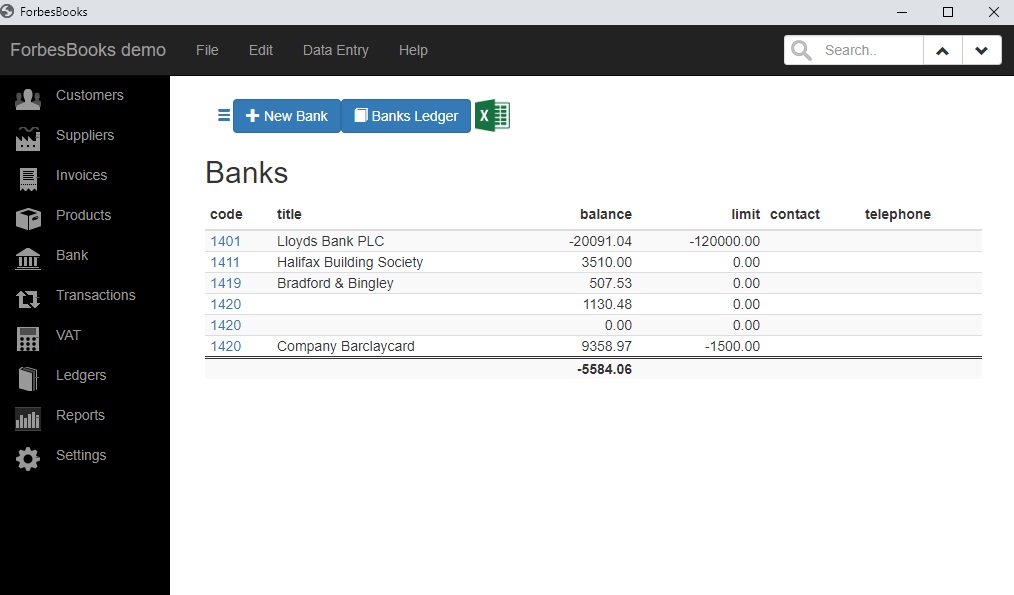Open the Customers section icon

coord(28,99)
